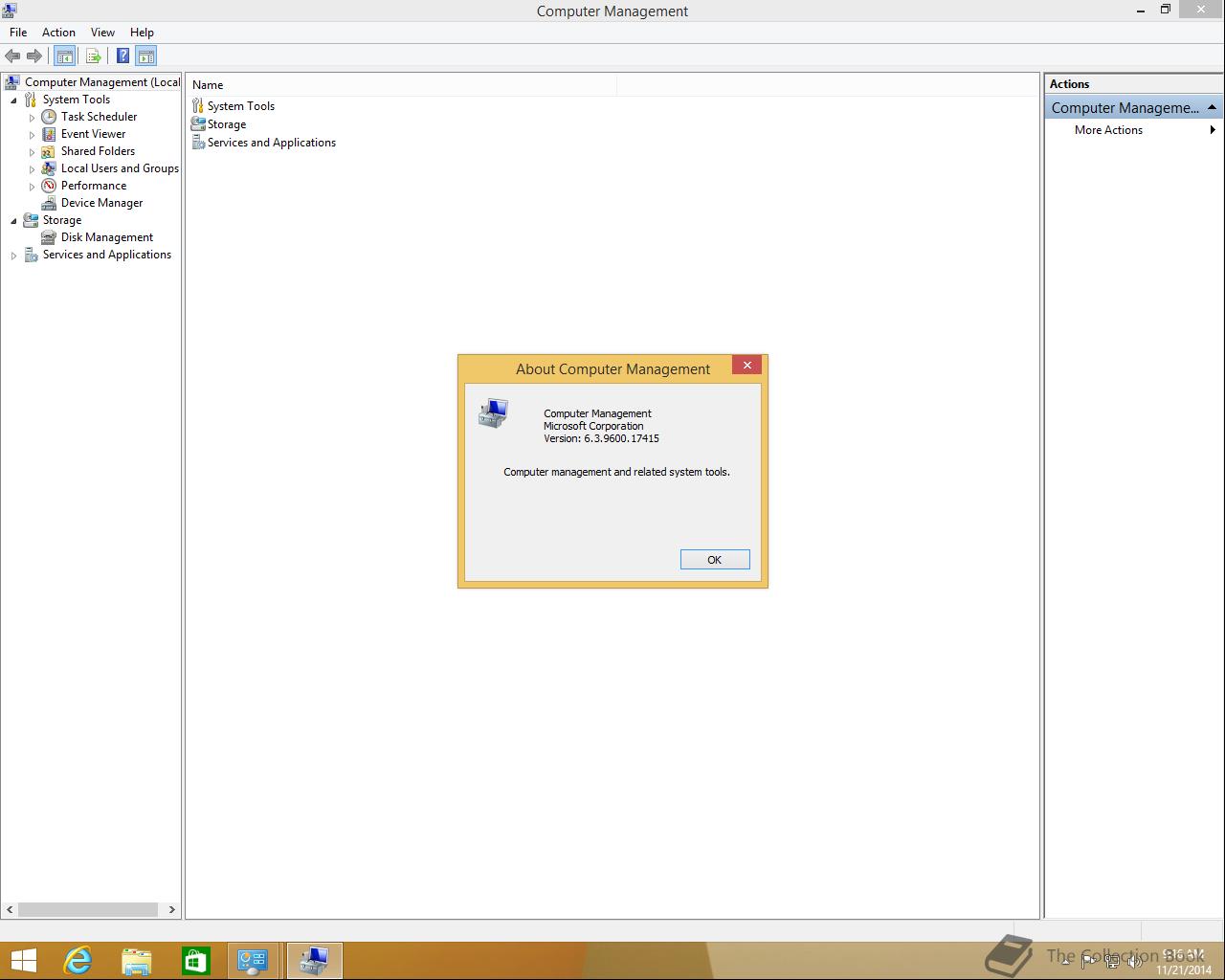Click the Event Viewer icon in tree
Image resolution: width=1225 pixels, height=980 pixels.
point(49,134)
